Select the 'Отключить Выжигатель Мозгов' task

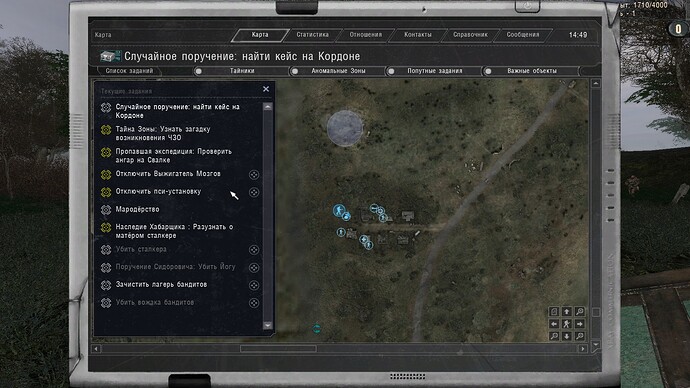168,174
